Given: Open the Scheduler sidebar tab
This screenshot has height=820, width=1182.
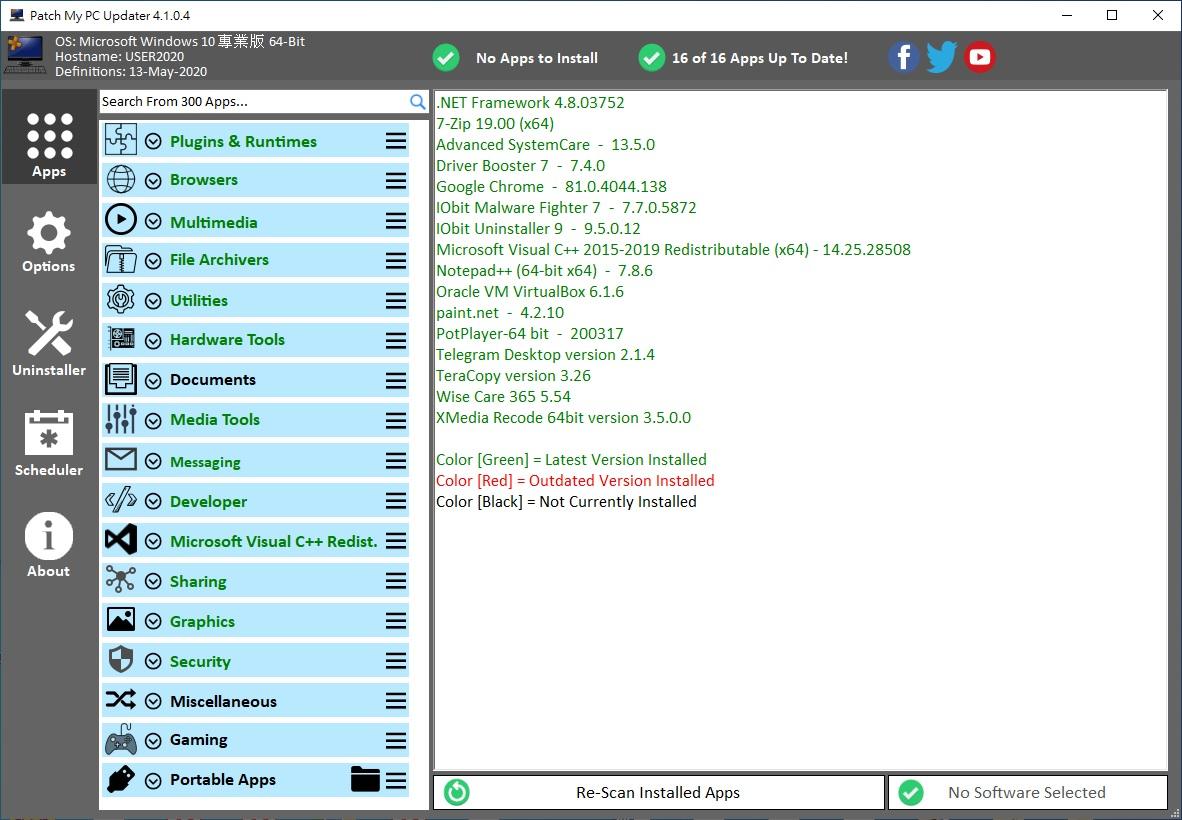Looking at the screenshot, I should coord(49,442).
